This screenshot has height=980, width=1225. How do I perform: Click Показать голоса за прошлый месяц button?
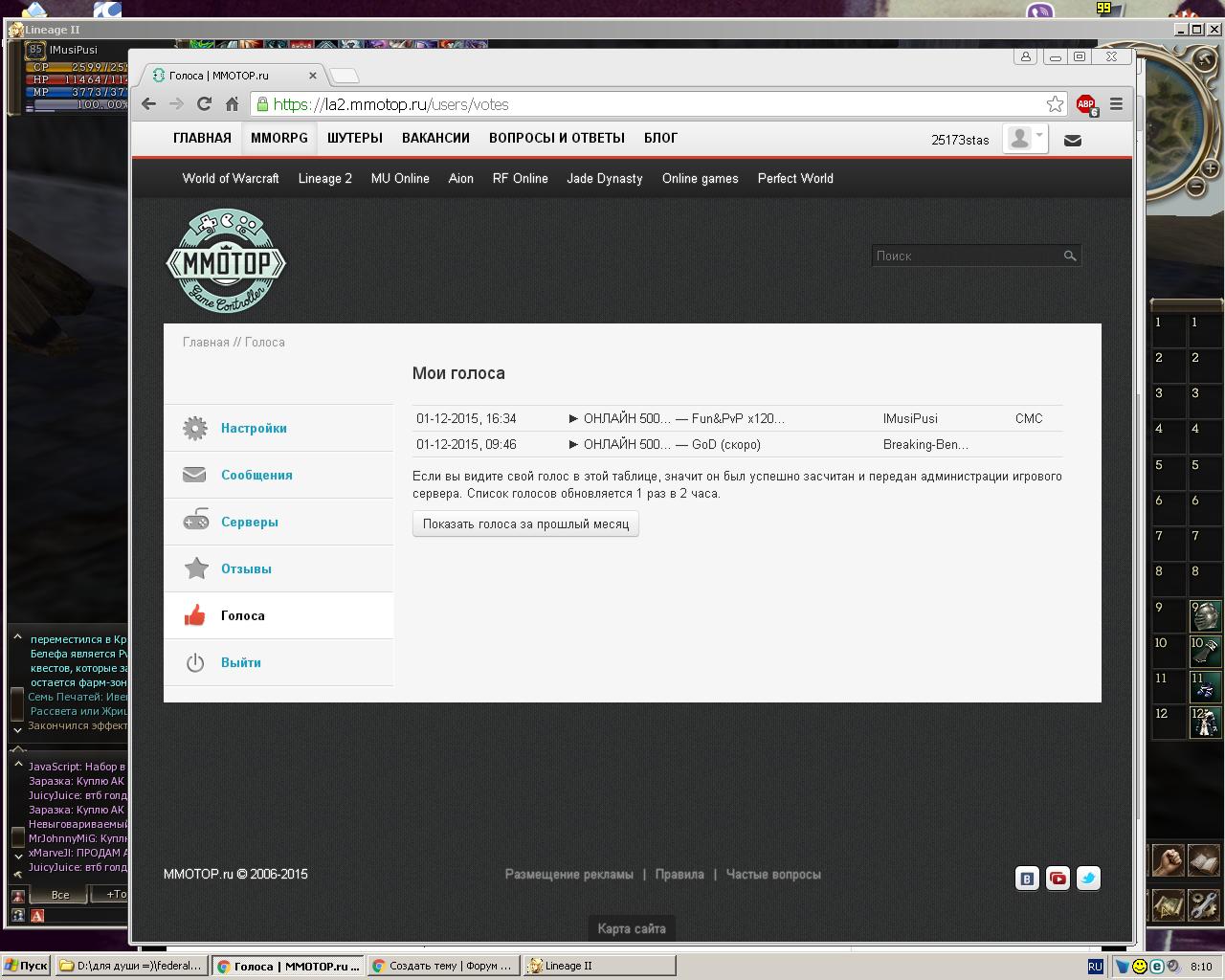click(x=525, y=523)
